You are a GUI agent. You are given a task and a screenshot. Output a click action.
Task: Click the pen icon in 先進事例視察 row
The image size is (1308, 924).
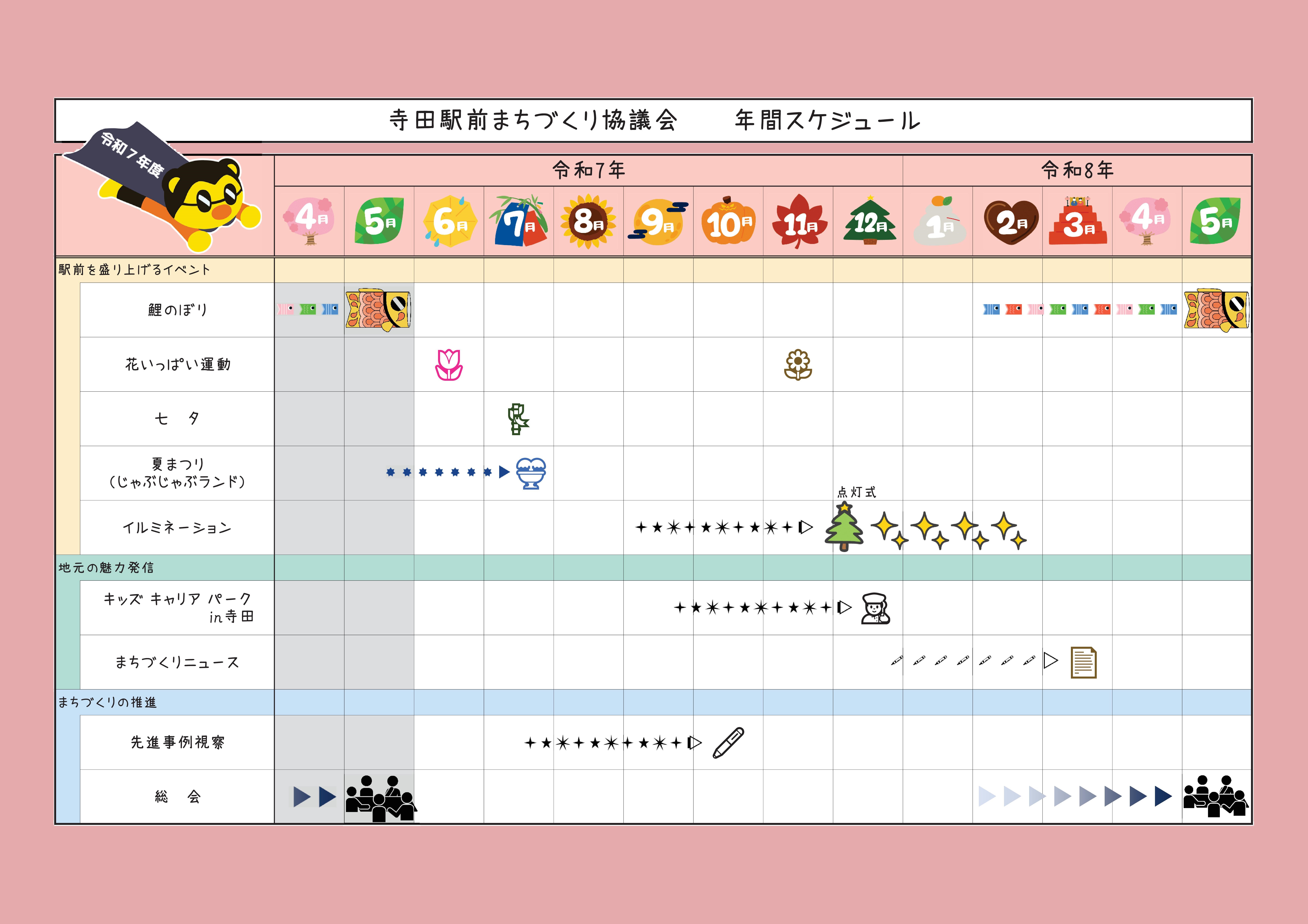729,743
